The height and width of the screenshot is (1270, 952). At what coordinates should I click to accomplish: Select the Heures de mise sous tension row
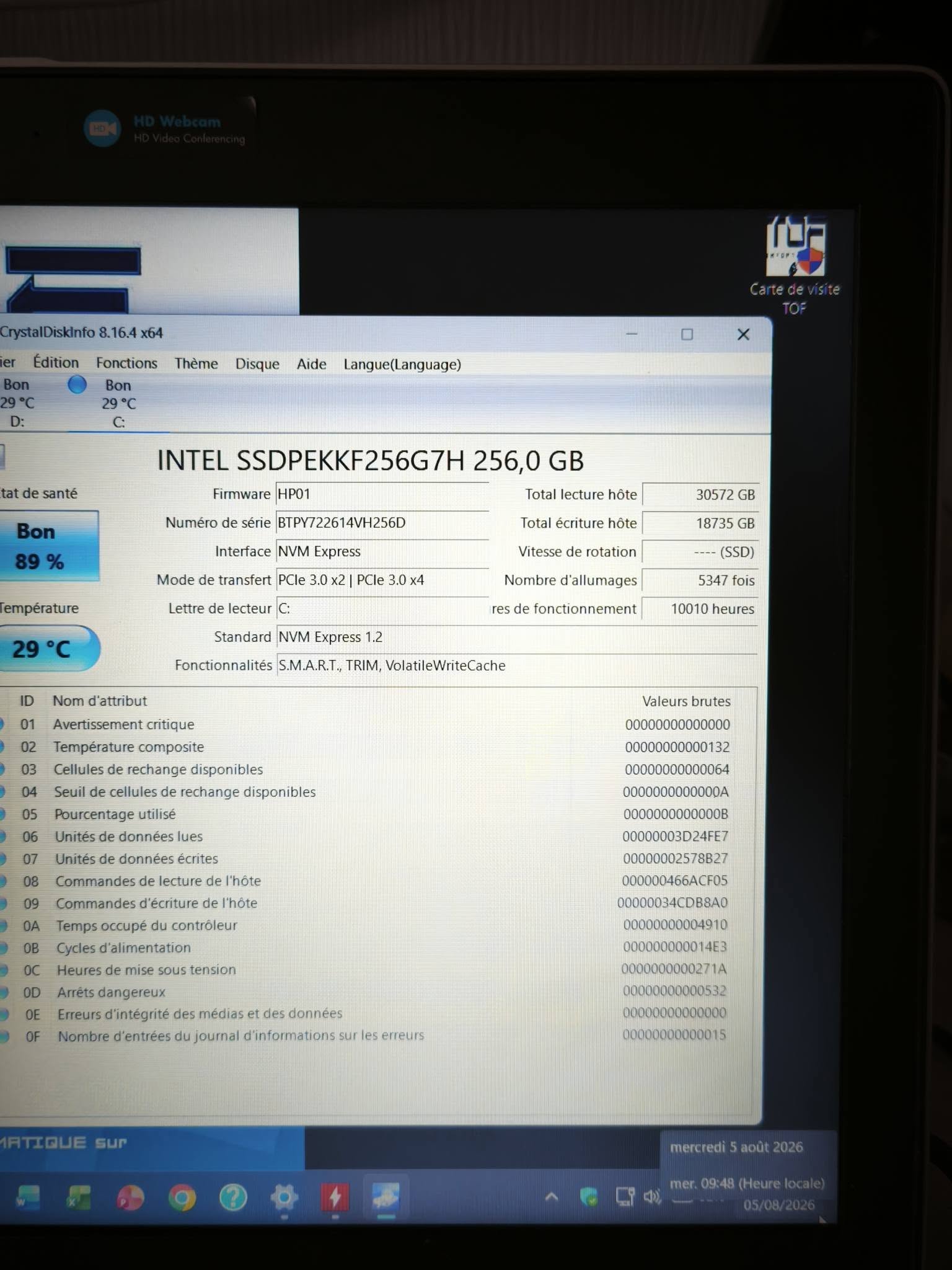coord(378,969)
